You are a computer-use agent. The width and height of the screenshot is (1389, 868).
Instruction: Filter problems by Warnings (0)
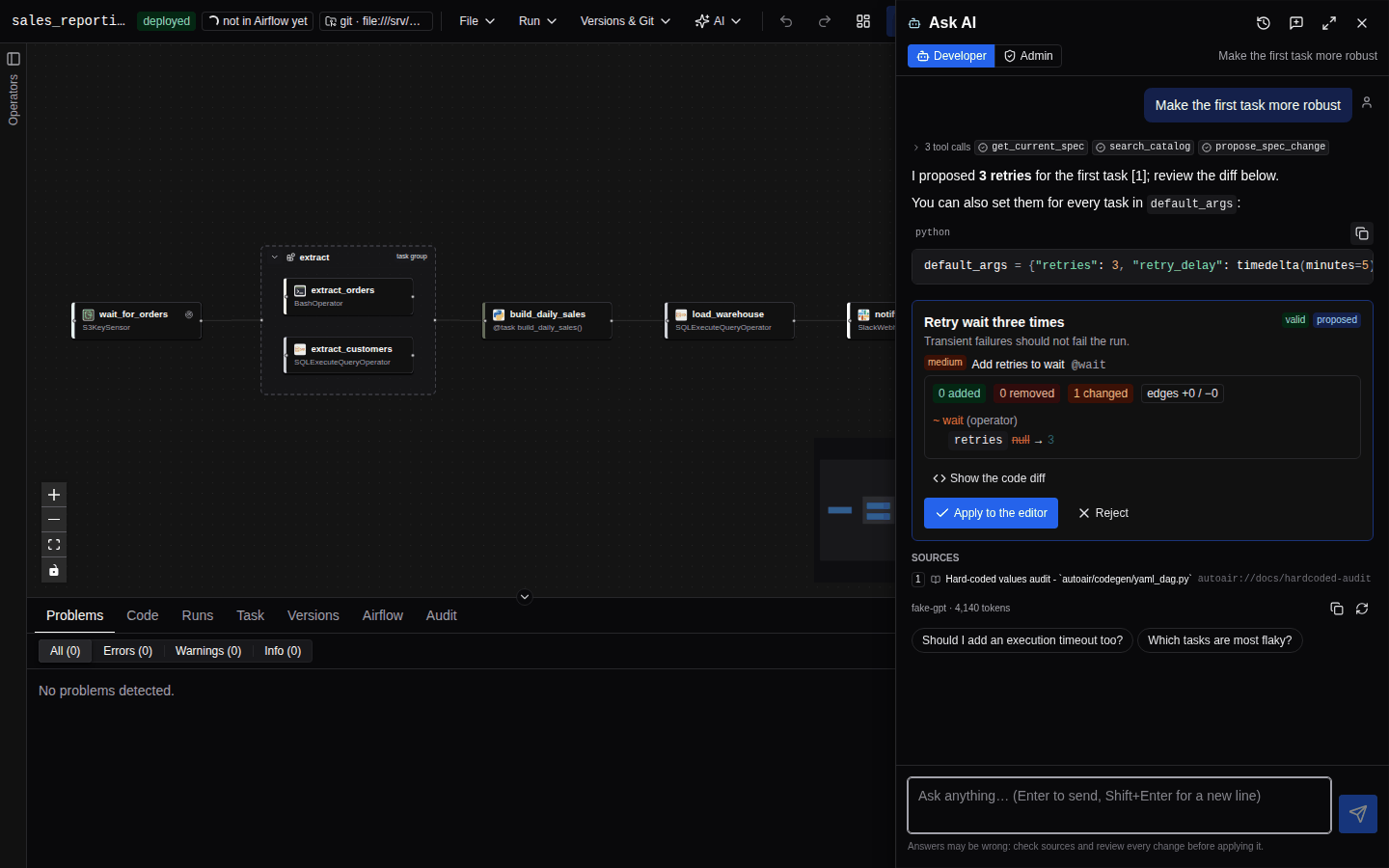pyautogui.click(x=208, y=651)
